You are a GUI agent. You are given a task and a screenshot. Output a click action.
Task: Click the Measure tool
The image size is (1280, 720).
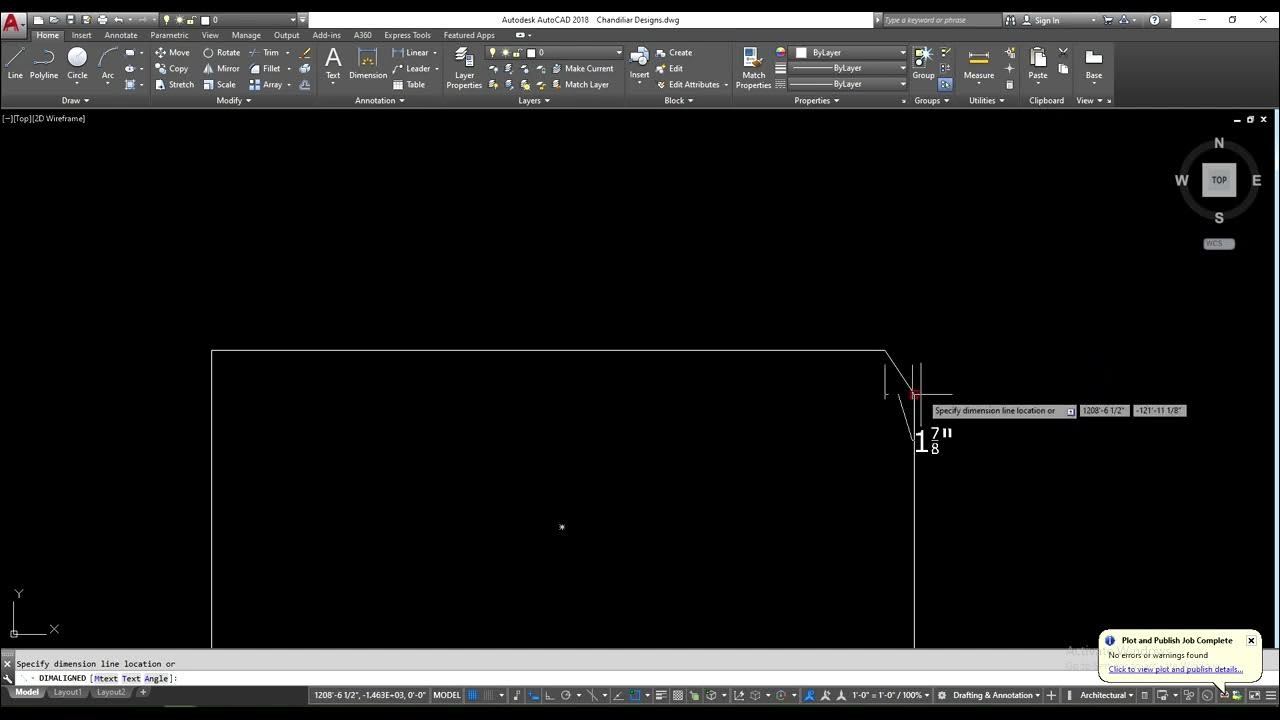tap(979, 63)
